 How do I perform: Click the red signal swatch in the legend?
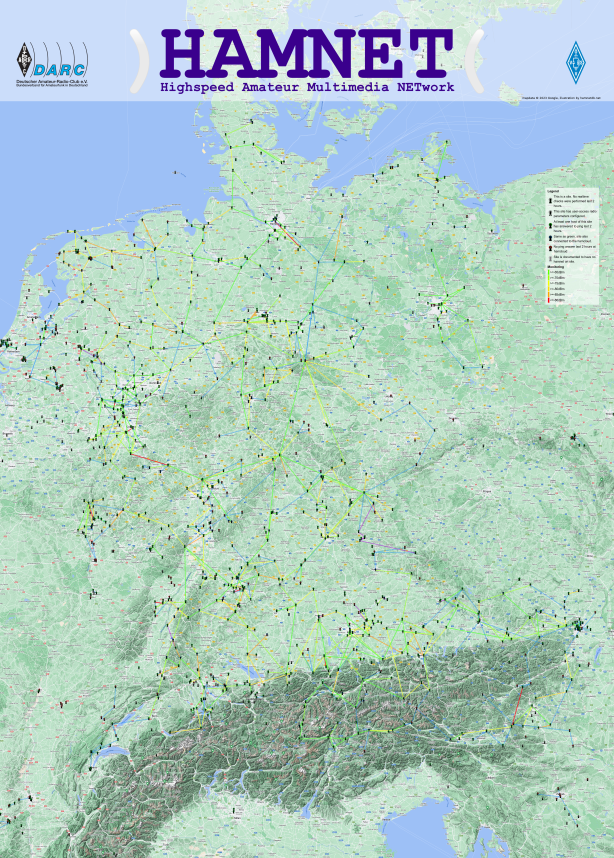pos(548,300)
